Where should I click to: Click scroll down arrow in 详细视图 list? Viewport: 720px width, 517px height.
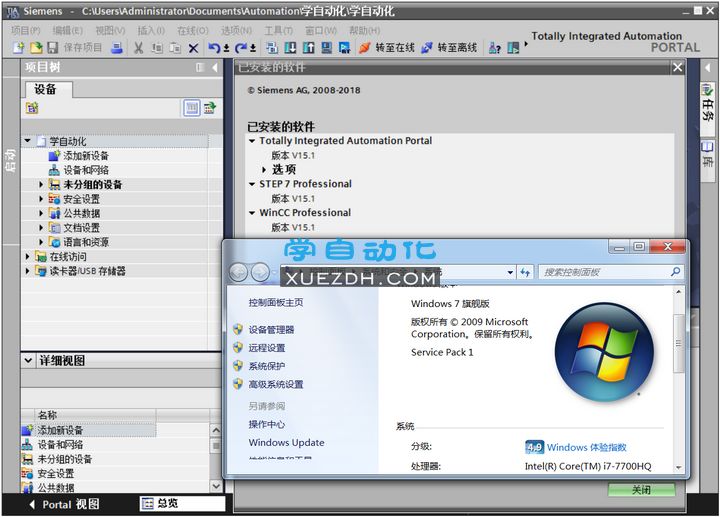click(215, 486)
